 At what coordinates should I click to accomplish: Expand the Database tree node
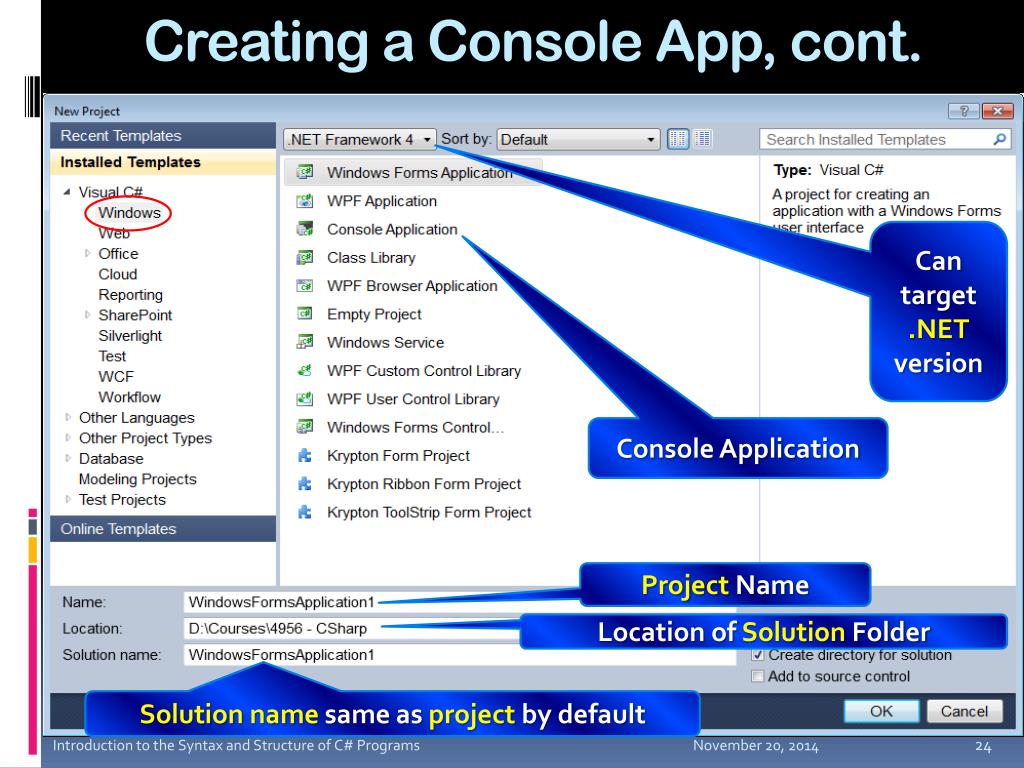pyautogui.click(x=68, y=458)
